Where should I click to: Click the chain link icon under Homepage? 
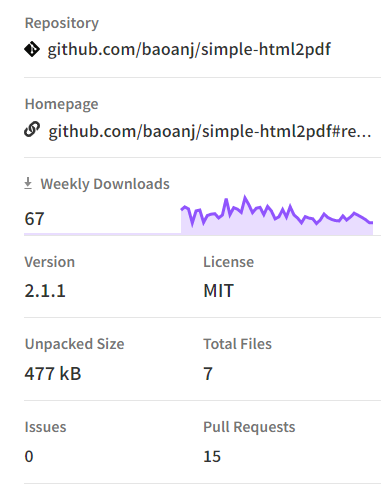pyautogui.click(x=32, y=130)
